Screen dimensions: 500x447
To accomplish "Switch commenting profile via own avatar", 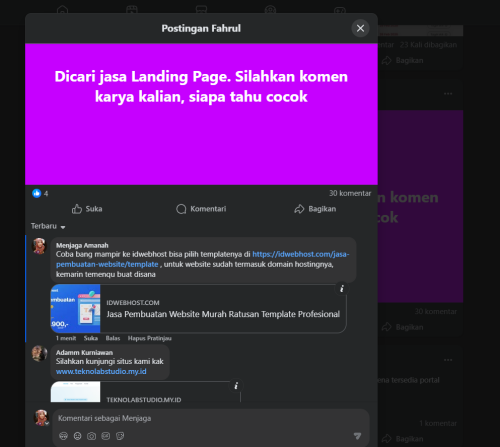I will coord(42,418).
